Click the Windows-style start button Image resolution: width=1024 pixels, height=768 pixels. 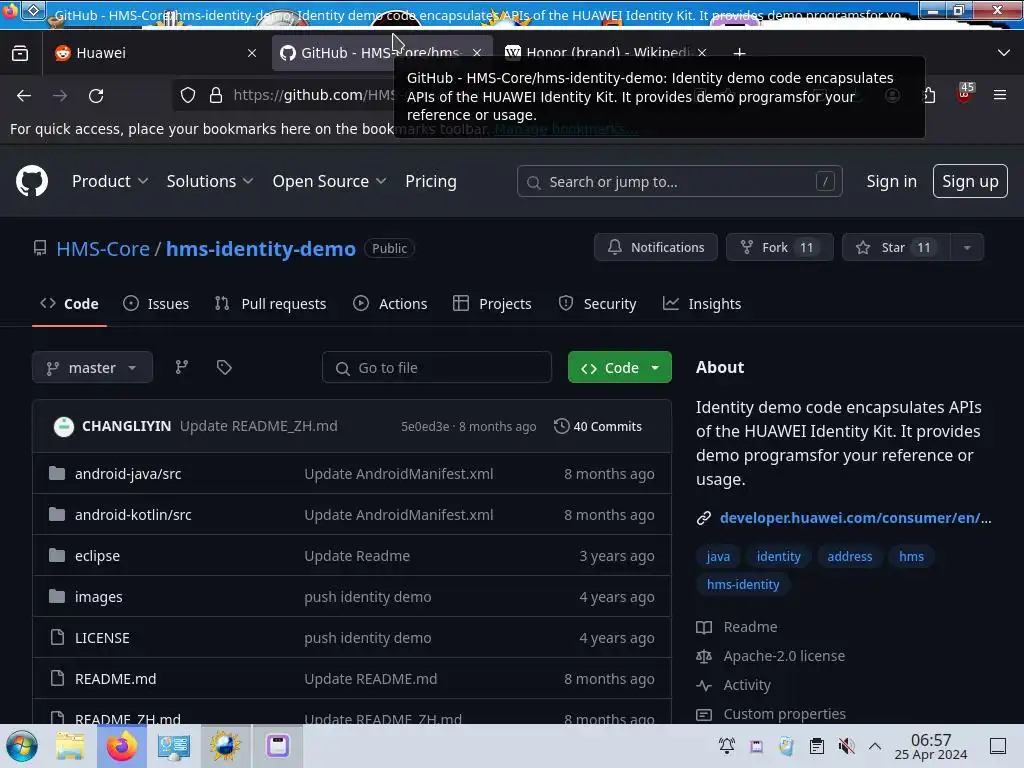click(22, 746)
